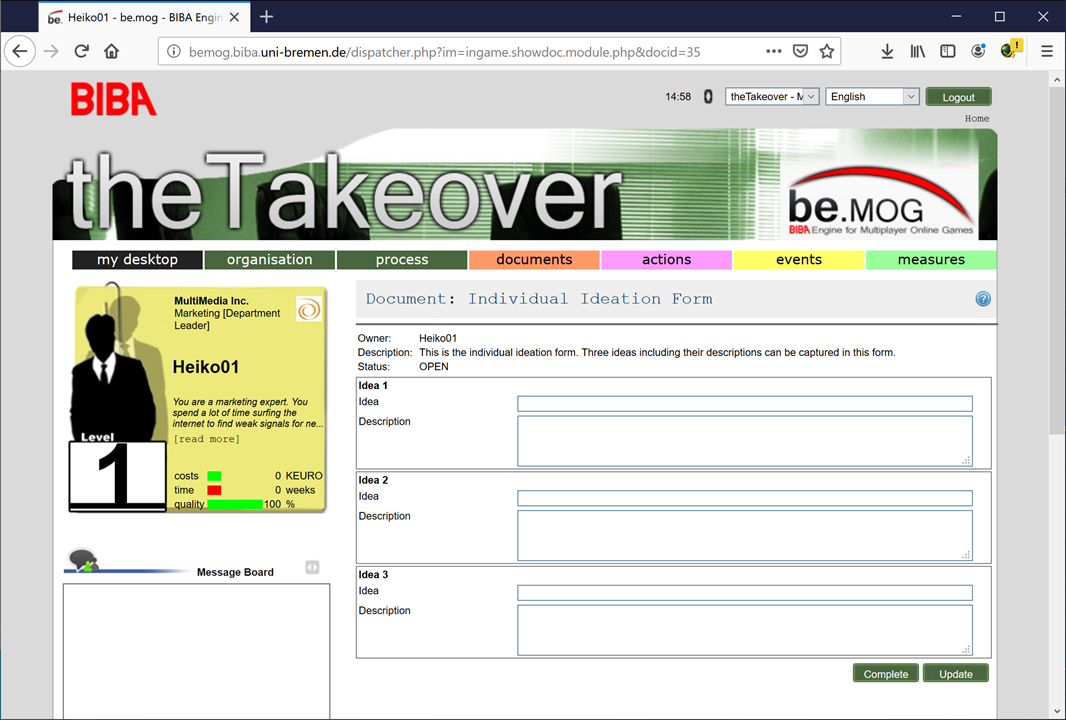The width and height of the screenshot is (1066, 720).
Task: Open the measures tab
Action: tap(931, 260)
